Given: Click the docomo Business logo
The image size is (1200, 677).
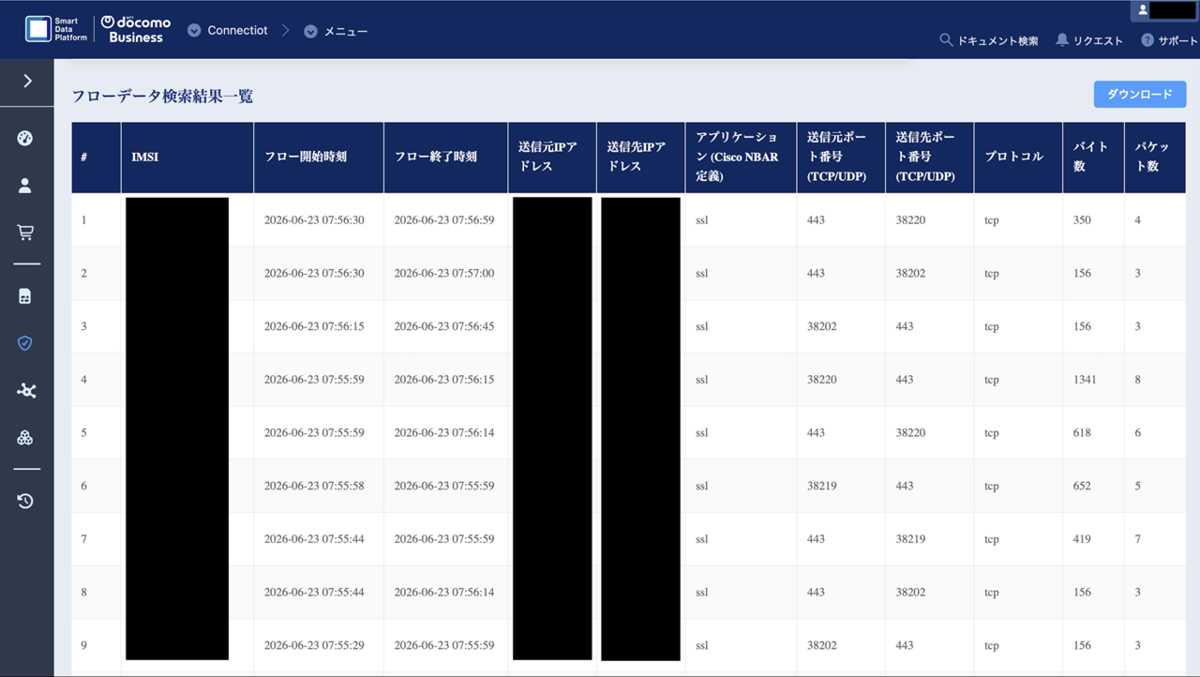Looking at the screenshot, I should 137,29.
